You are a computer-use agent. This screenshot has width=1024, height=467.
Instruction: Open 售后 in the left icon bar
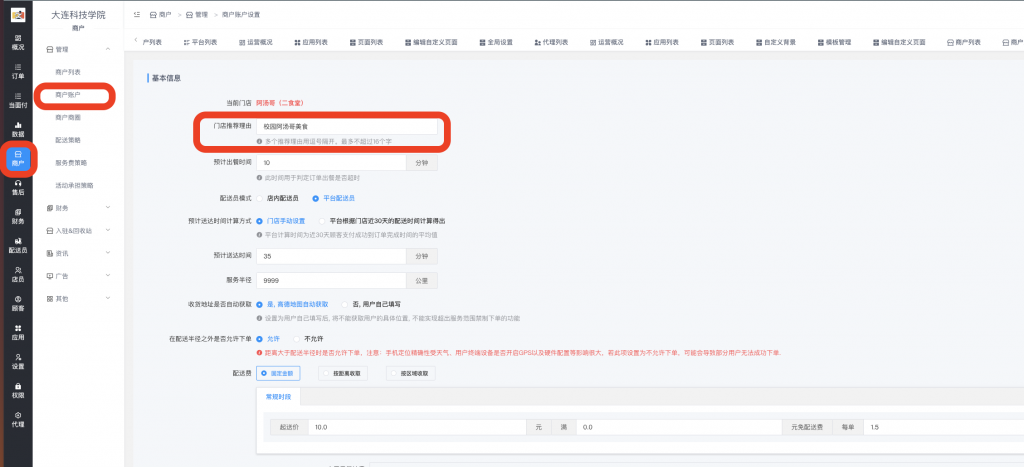click(18, 187)
